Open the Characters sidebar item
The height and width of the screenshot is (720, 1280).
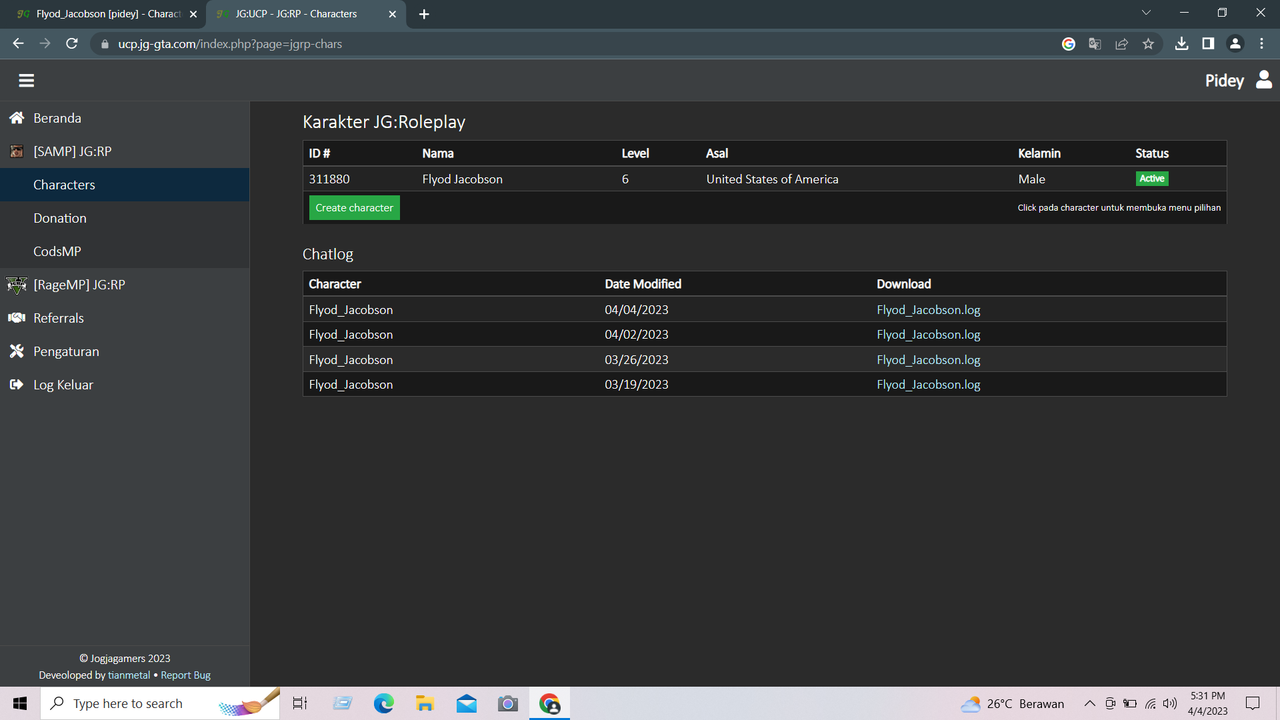[x=125, y=185]
